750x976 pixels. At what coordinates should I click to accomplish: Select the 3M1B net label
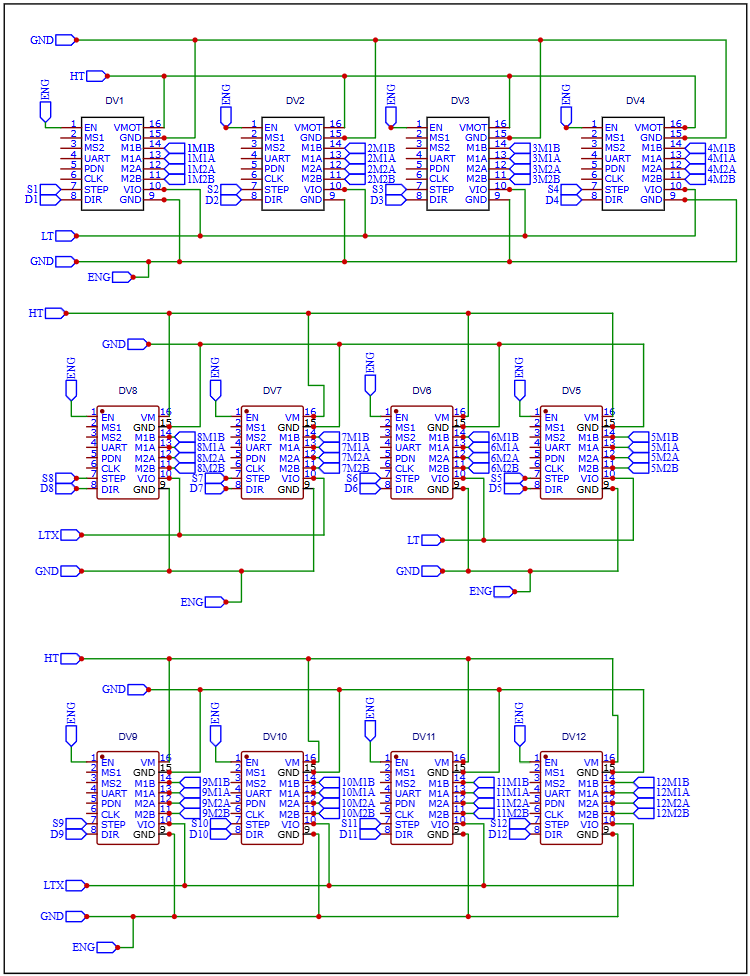coord(546,149)
